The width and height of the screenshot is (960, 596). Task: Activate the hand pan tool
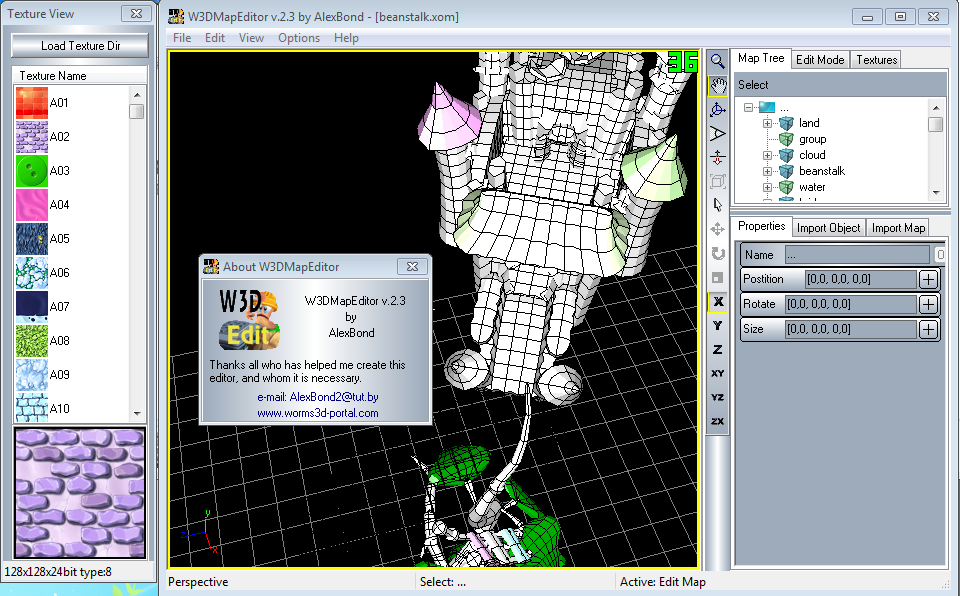point(717,85)
